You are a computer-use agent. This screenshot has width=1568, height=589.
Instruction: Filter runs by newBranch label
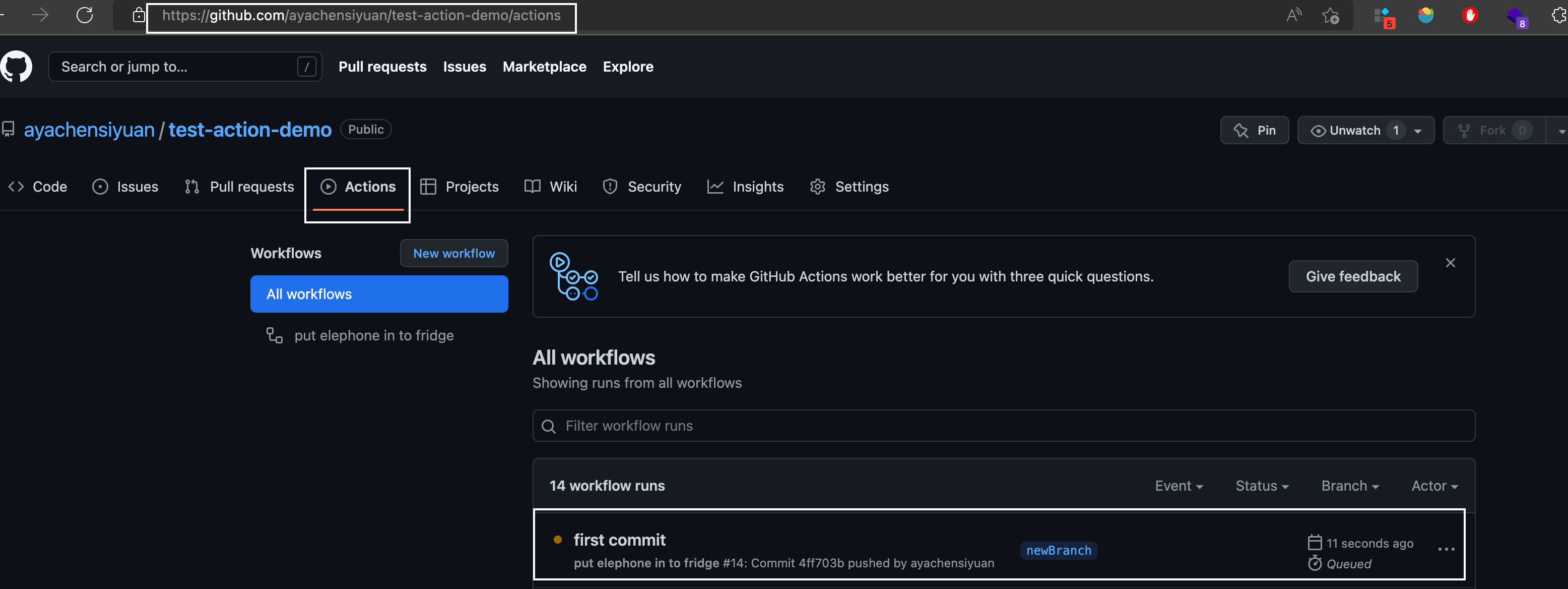pos(1058,551)
